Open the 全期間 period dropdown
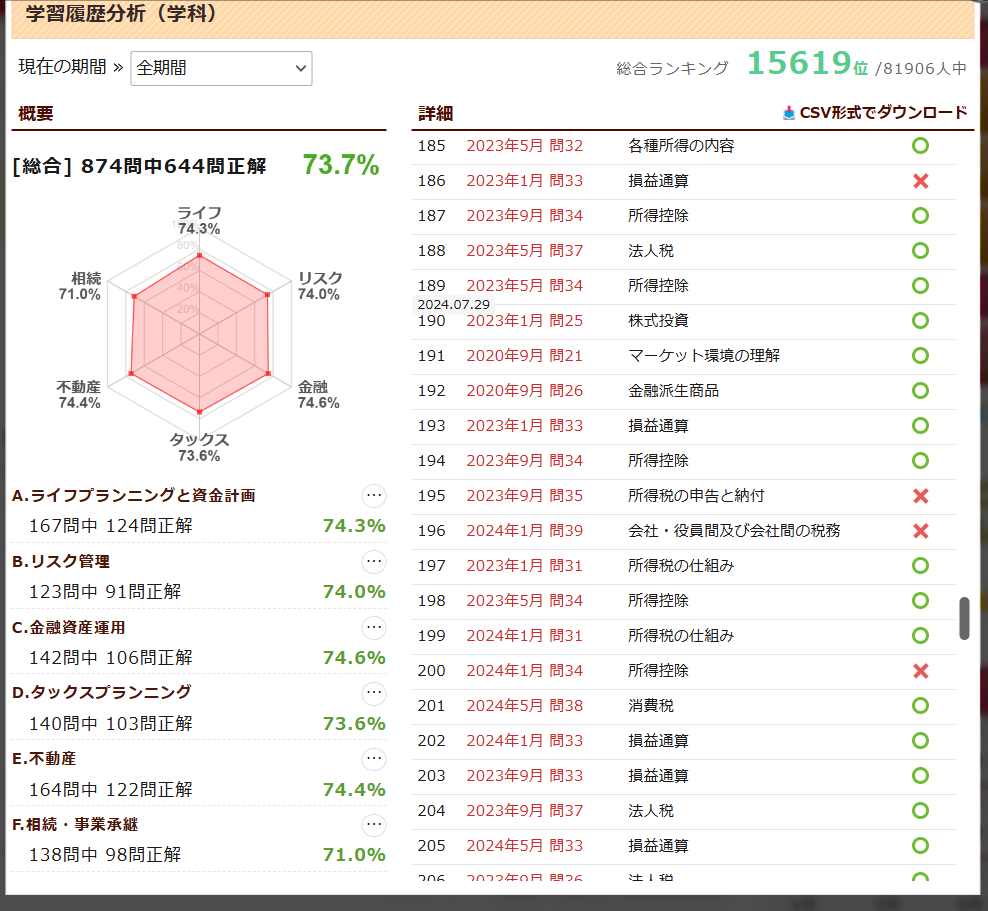The width and height of the screenshot is (988, 911). click(221, 68)
